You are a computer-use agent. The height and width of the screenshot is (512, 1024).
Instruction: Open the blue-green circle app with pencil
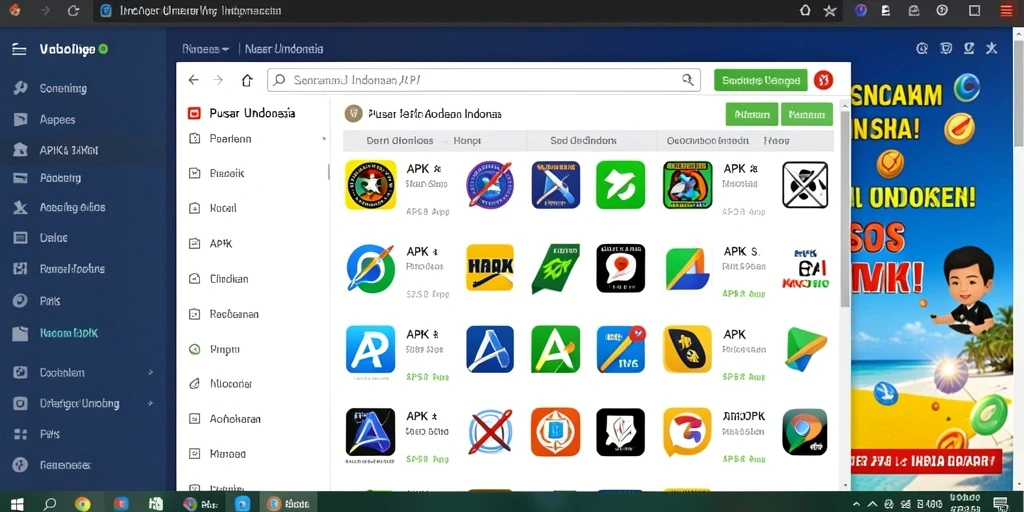pos(370,268)
